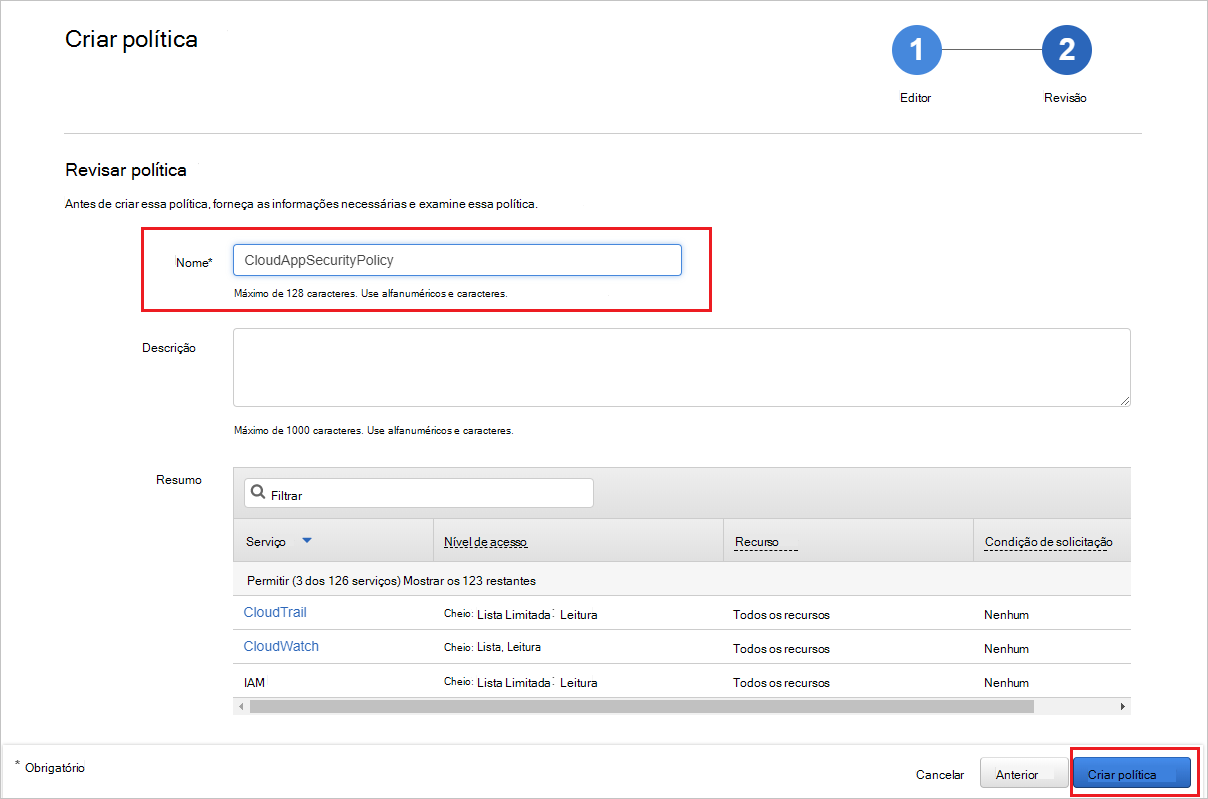This screenshot has height=799, width=1208.
Task: Click the step 1 Editor circle
Action: pos(916,51)
